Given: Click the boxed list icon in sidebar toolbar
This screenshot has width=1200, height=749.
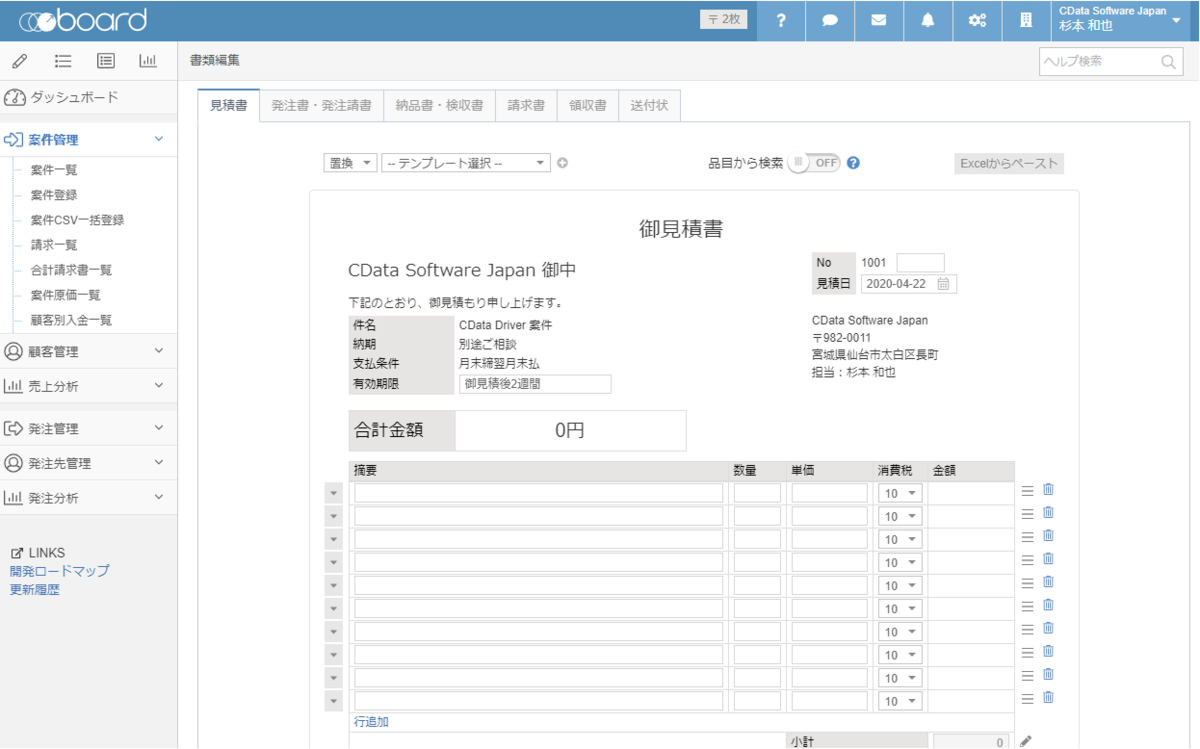Looking at the screenshot, I should coord(106,61).
